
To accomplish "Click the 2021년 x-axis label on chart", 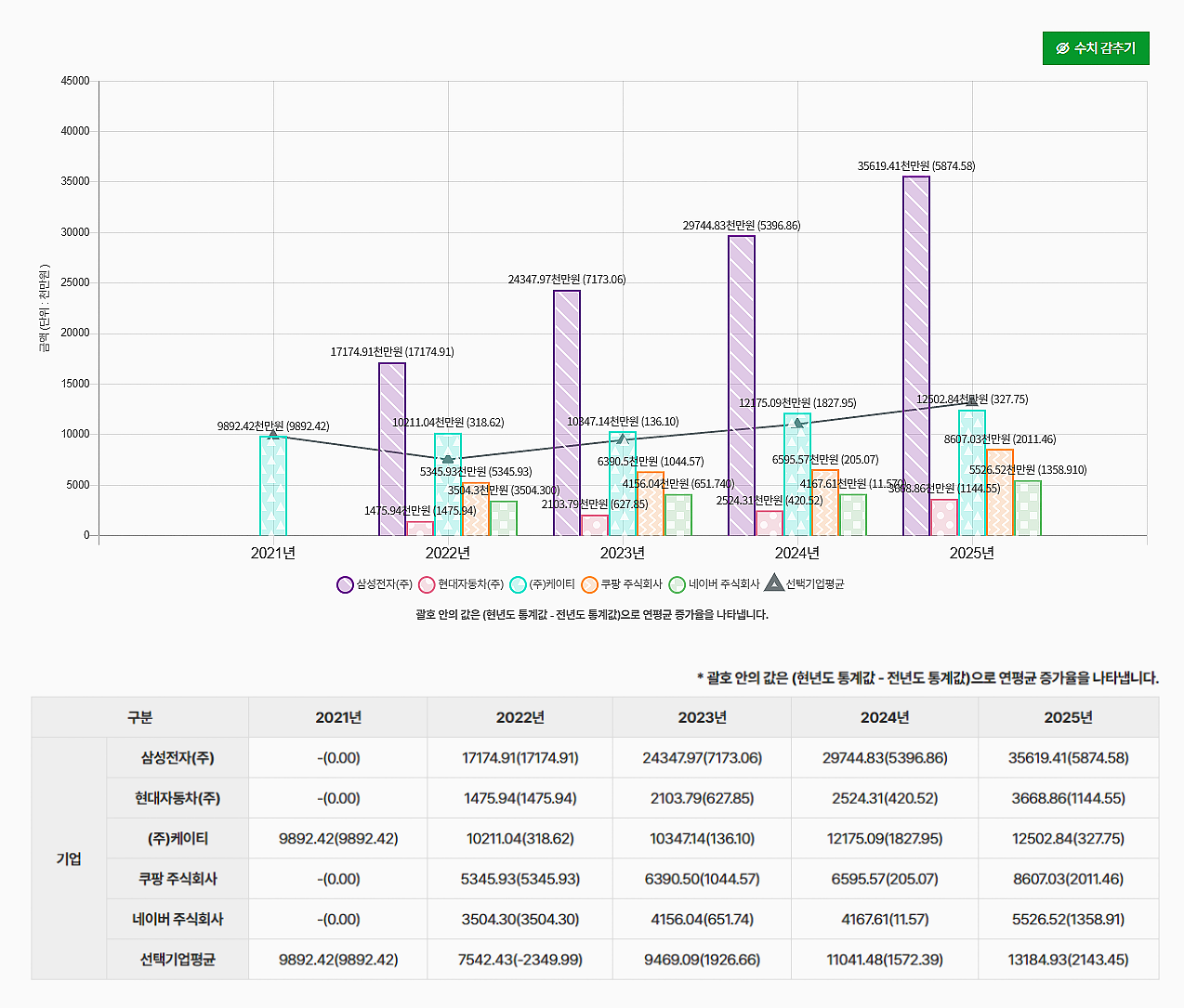I will coord(273,553).
